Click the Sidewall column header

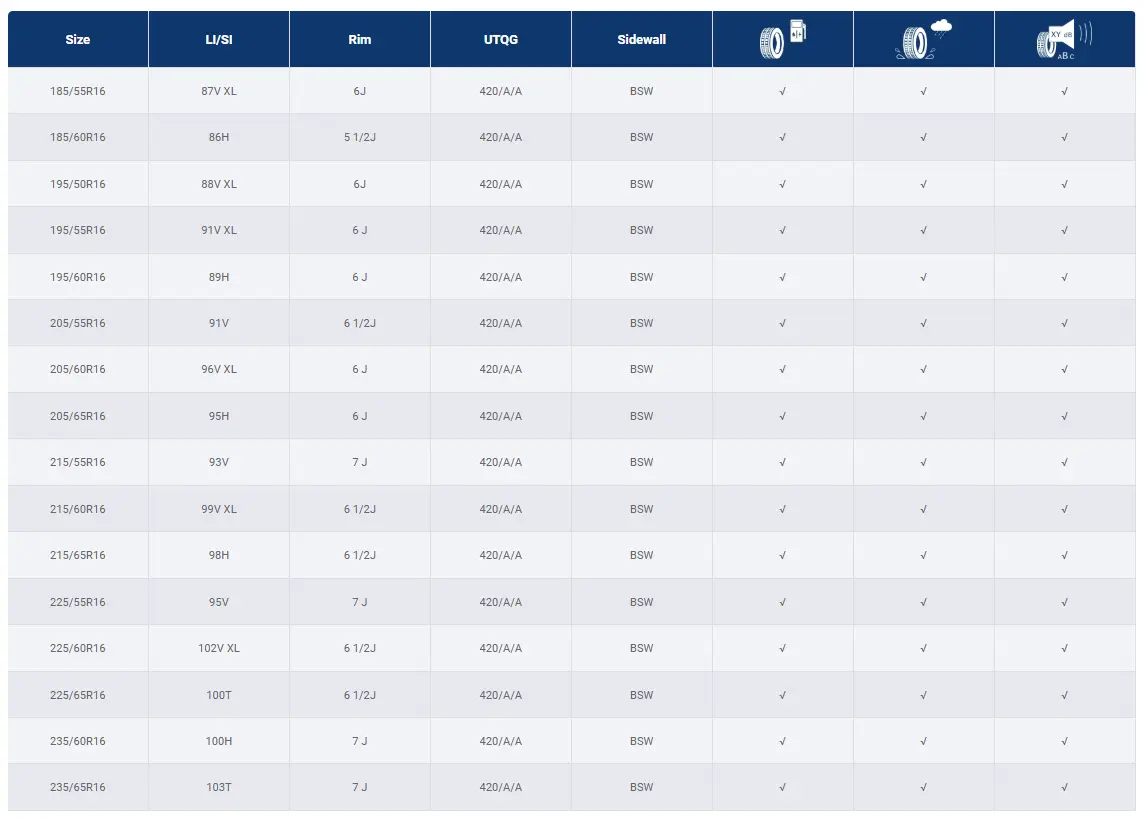coord(641,40)
